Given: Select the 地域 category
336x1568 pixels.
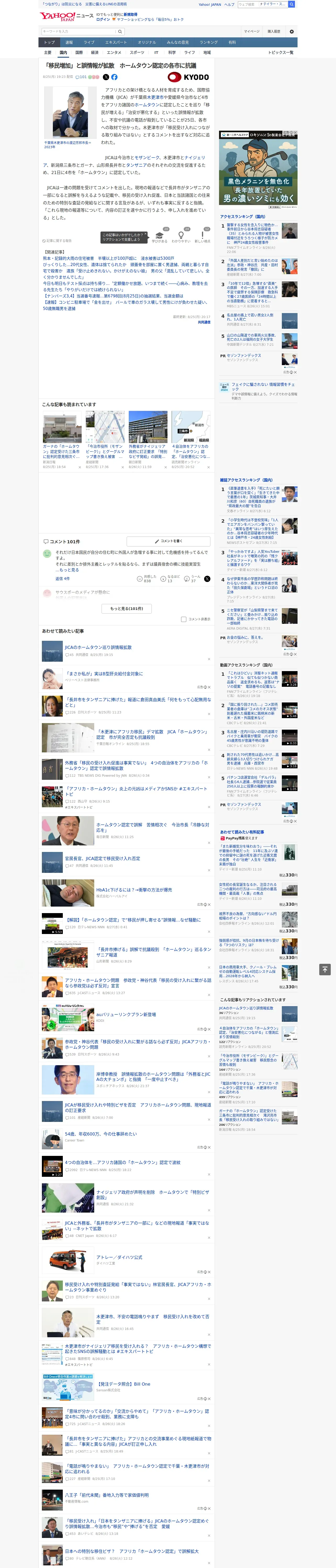Looking at the screenshot, I should coord(207,52).
